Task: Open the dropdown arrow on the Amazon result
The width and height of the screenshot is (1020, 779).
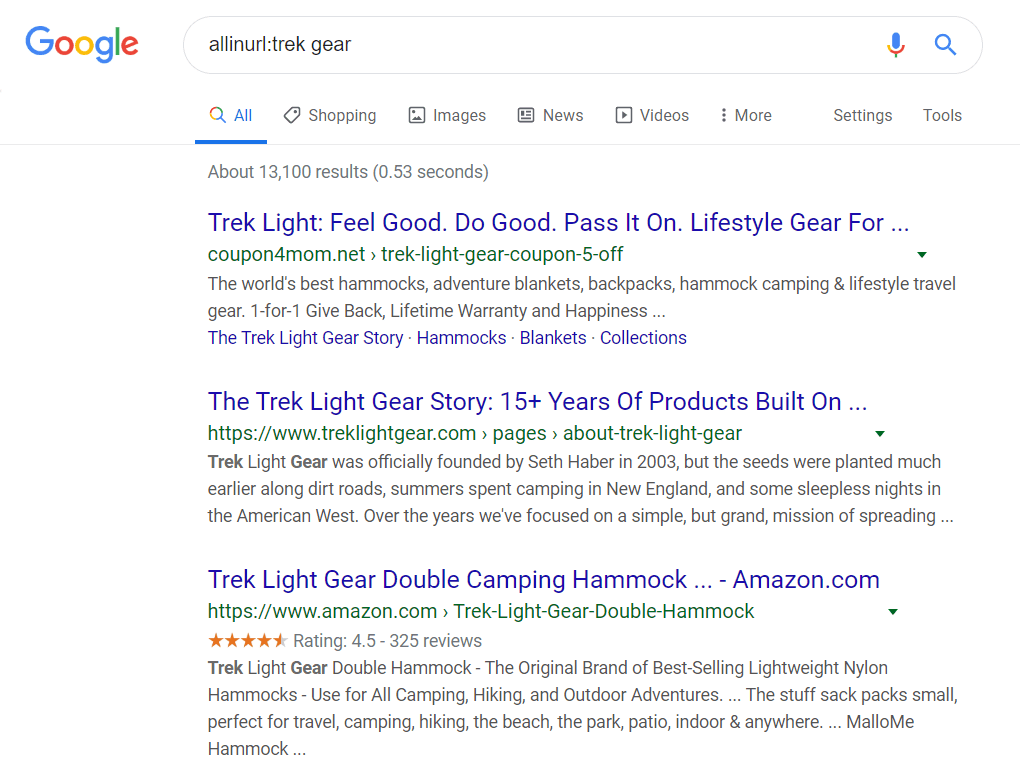Action: (892, 611)
